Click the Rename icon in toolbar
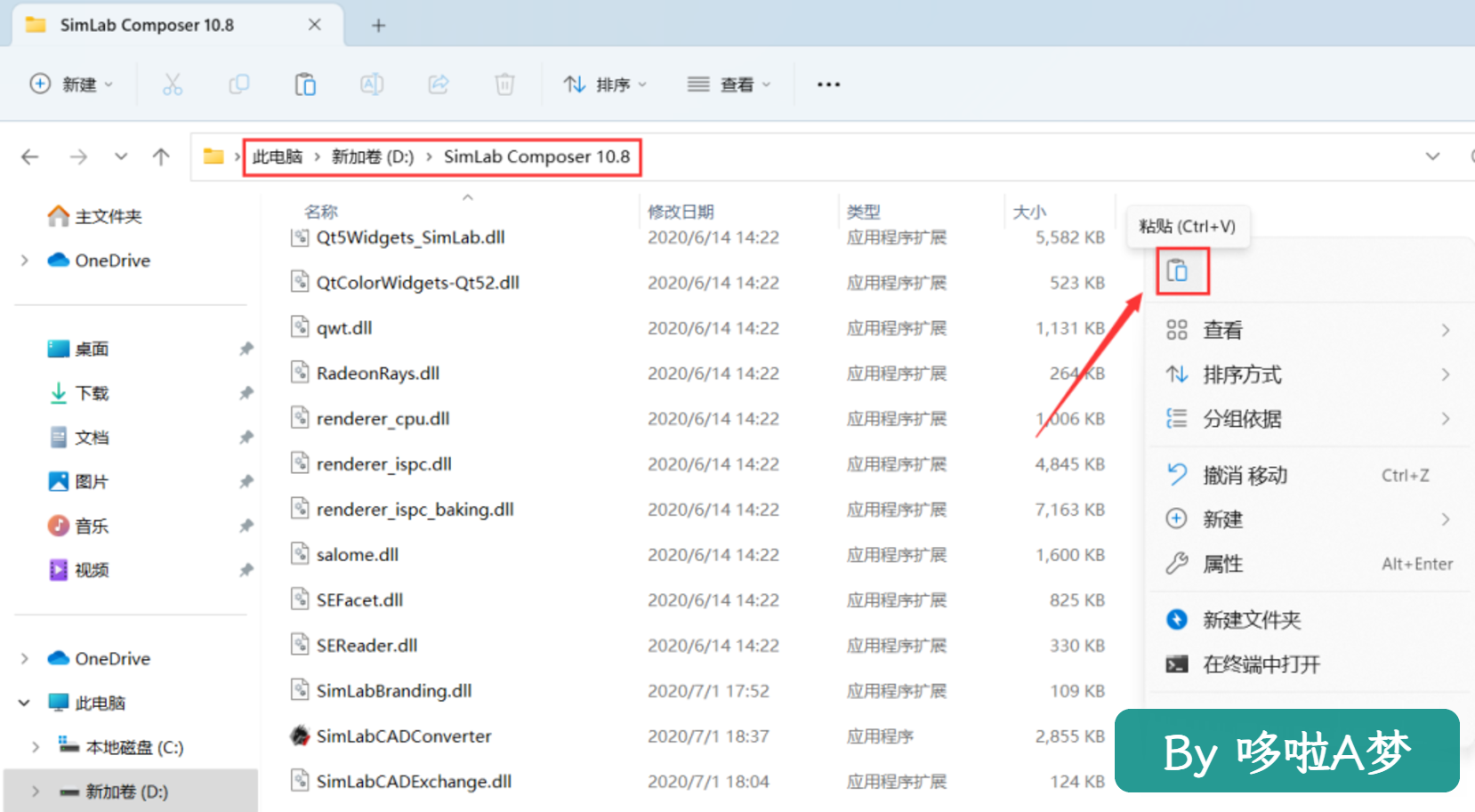The image size is (1475, 812). [x=372, y=84]
